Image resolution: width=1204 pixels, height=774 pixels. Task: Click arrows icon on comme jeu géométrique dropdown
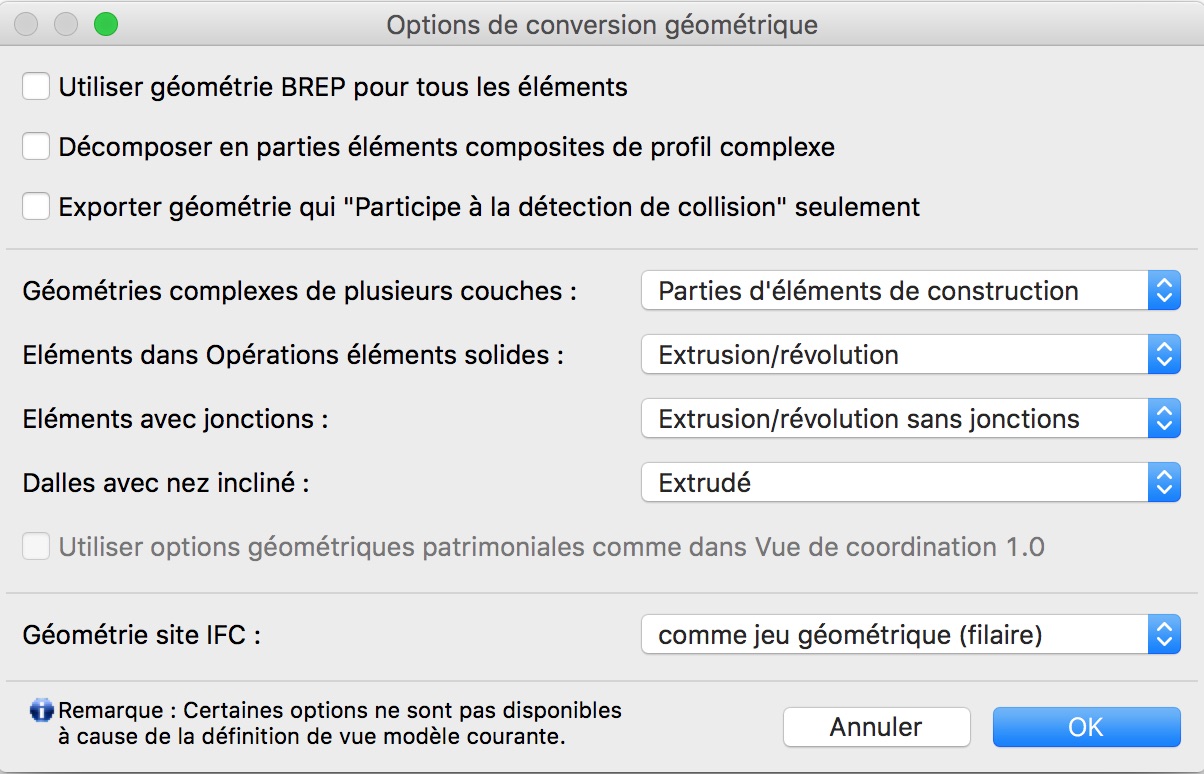pos(1163,635)
